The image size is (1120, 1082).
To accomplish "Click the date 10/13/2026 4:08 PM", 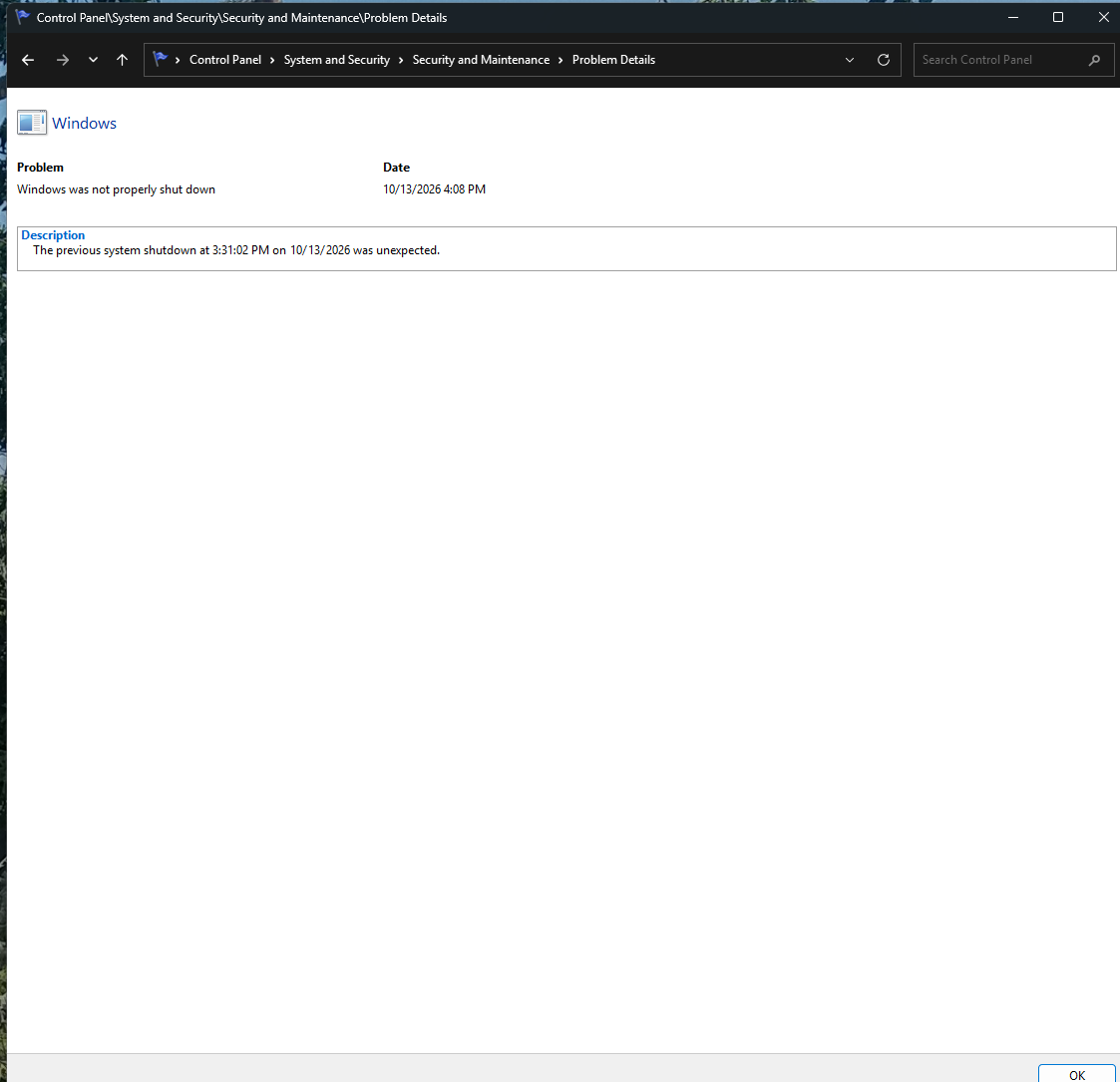I will pyautogui.click(x=434, y=189).
